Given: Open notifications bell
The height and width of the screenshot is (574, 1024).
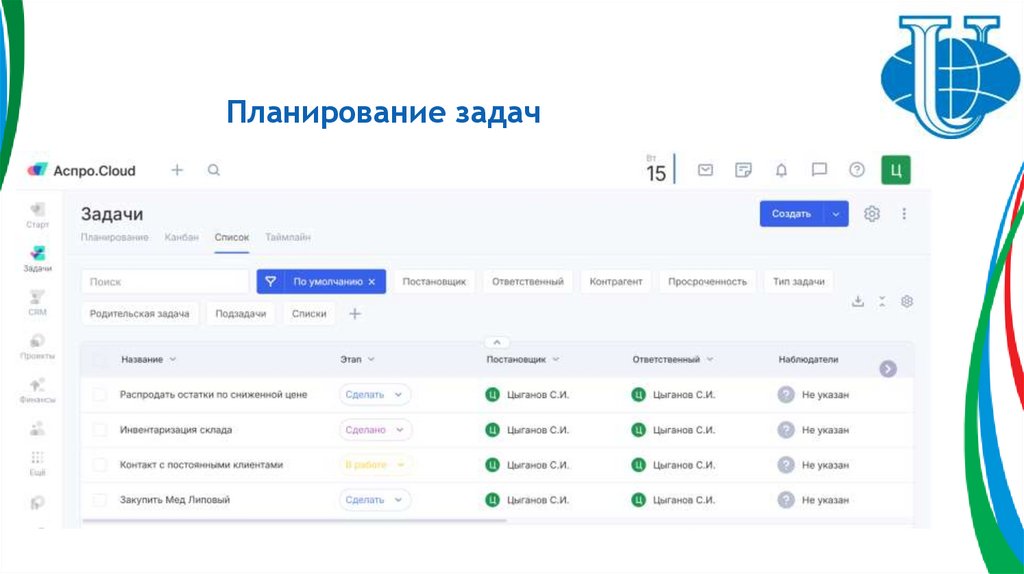Looking at the screenshot, I should point(781,170).
